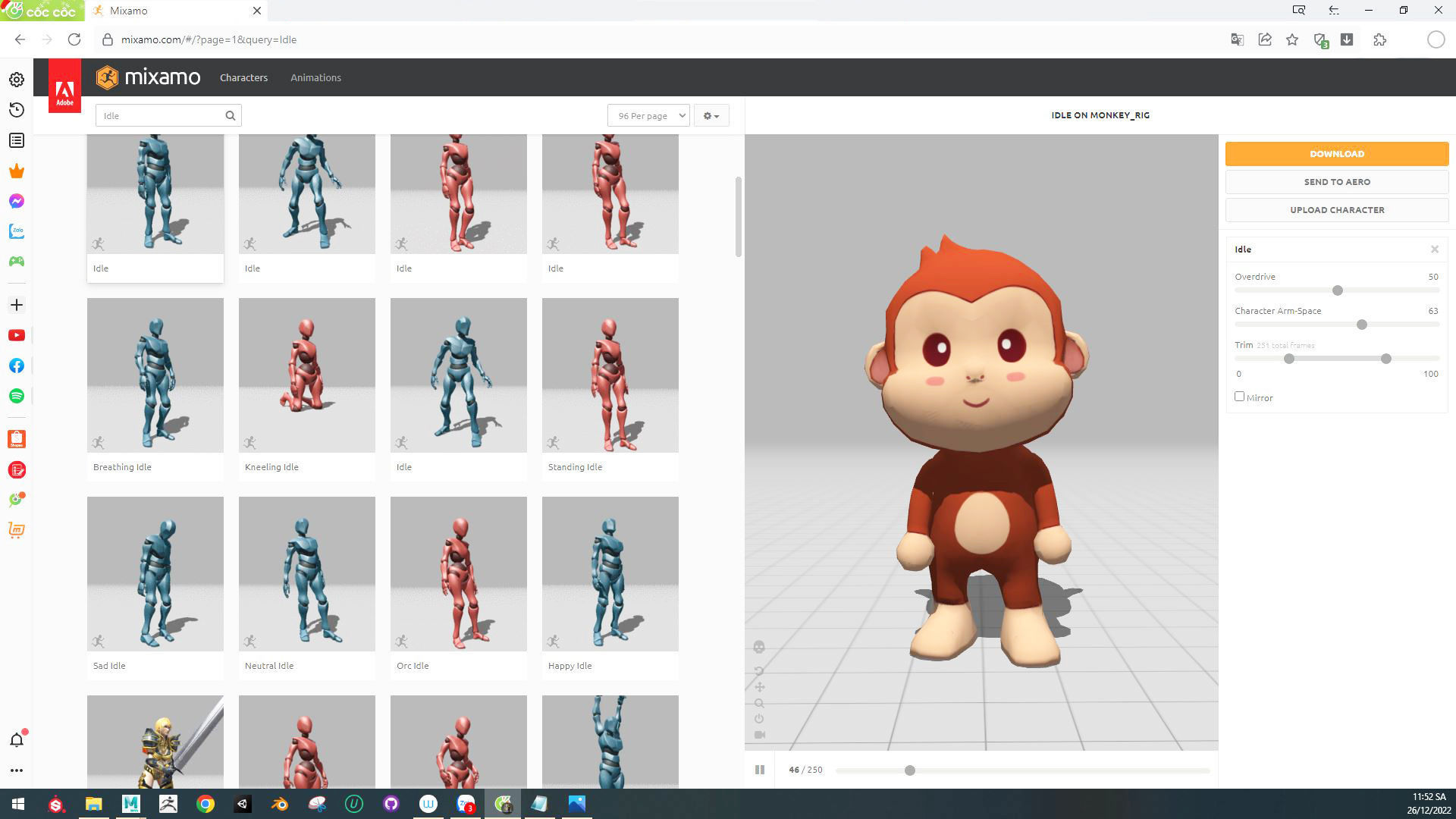
Task: Select the Kneeling Idle animation thumbnail
Action: (307, 375)
